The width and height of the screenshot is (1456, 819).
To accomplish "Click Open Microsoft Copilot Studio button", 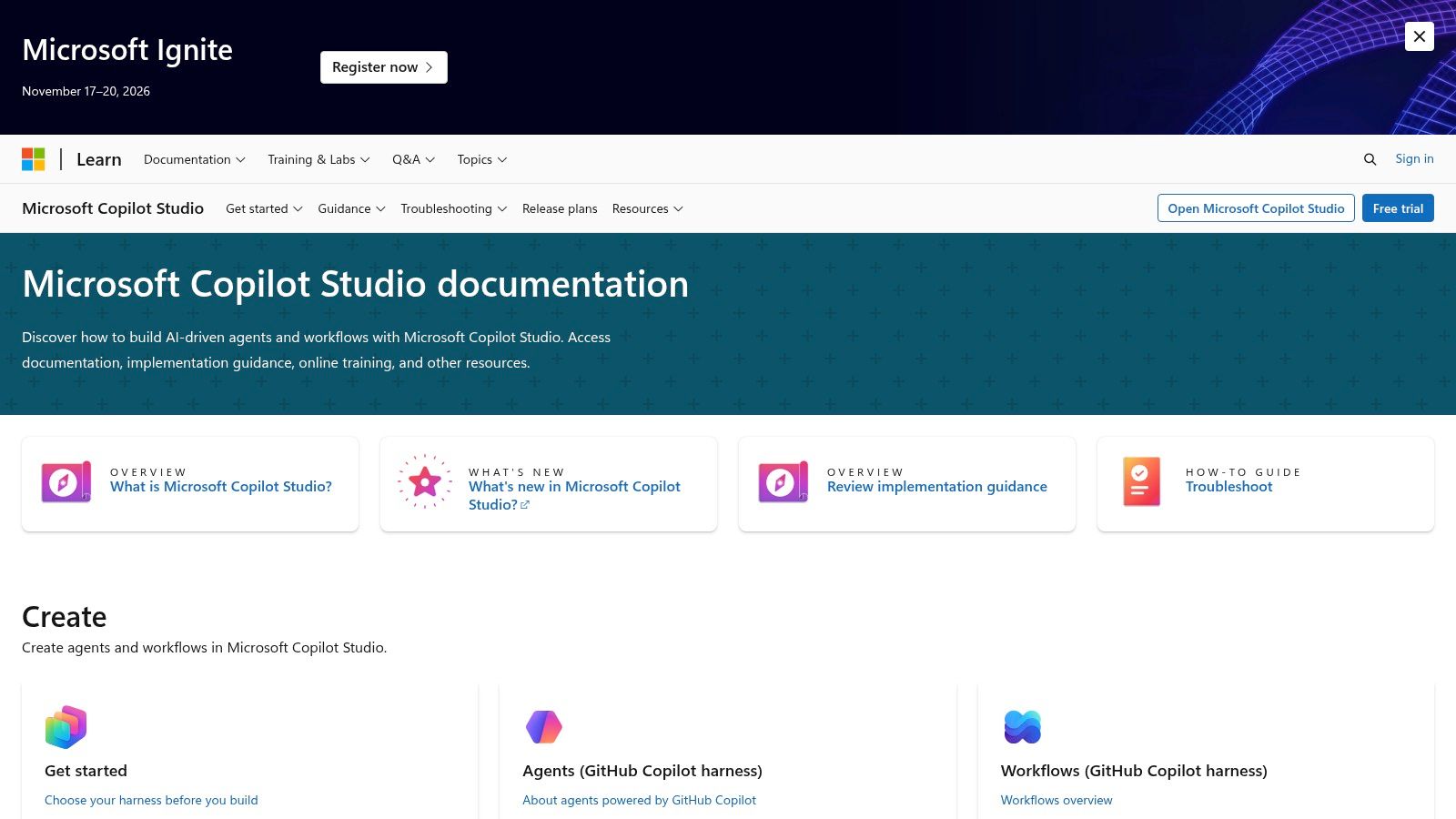I will (x=1256, y=208).
